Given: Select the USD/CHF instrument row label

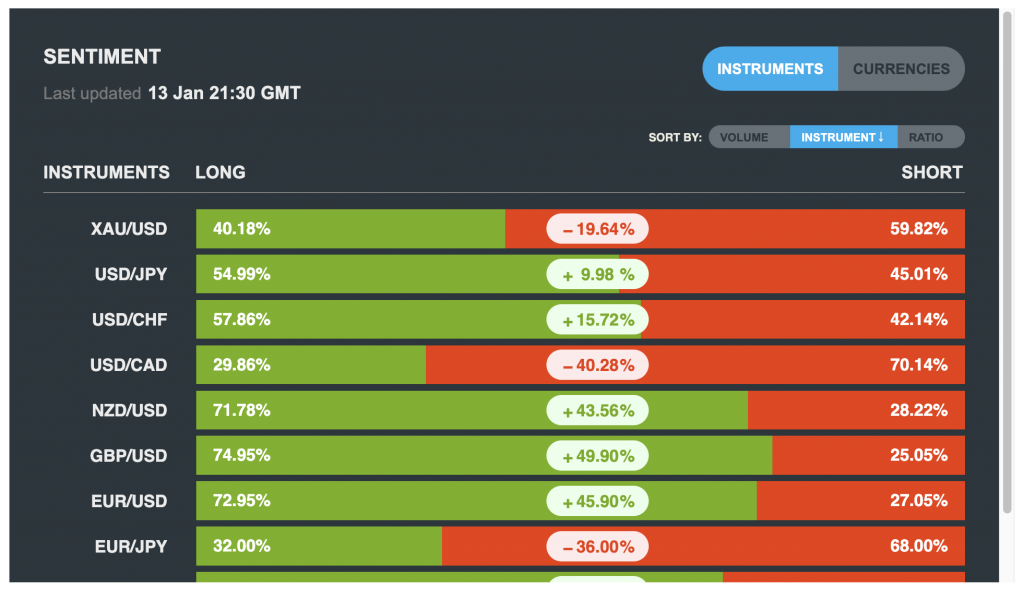Looking at the screenshot, I should (130, 320).
